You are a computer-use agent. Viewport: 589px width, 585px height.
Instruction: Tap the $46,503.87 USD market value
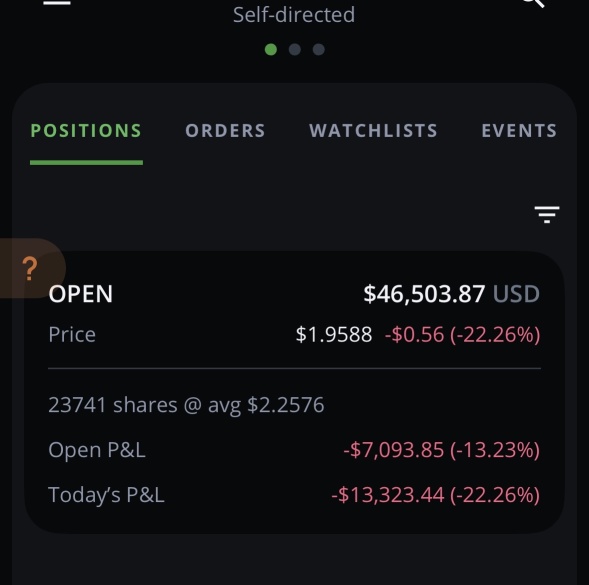pyautogui.click(x=452, y=294)
